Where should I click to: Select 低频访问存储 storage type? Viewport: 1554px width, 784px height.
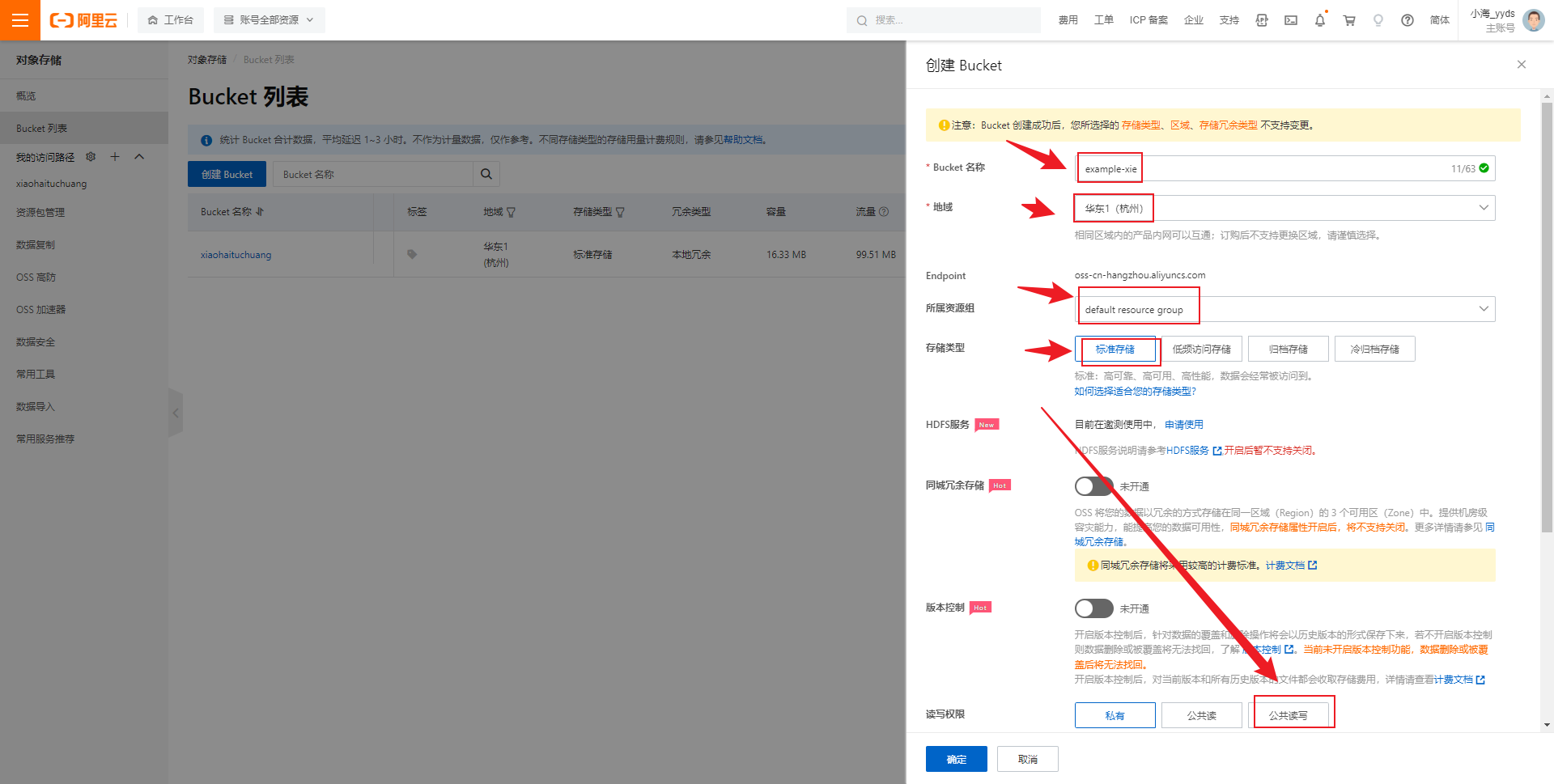pyautogui.click(x=1202, y=349)
